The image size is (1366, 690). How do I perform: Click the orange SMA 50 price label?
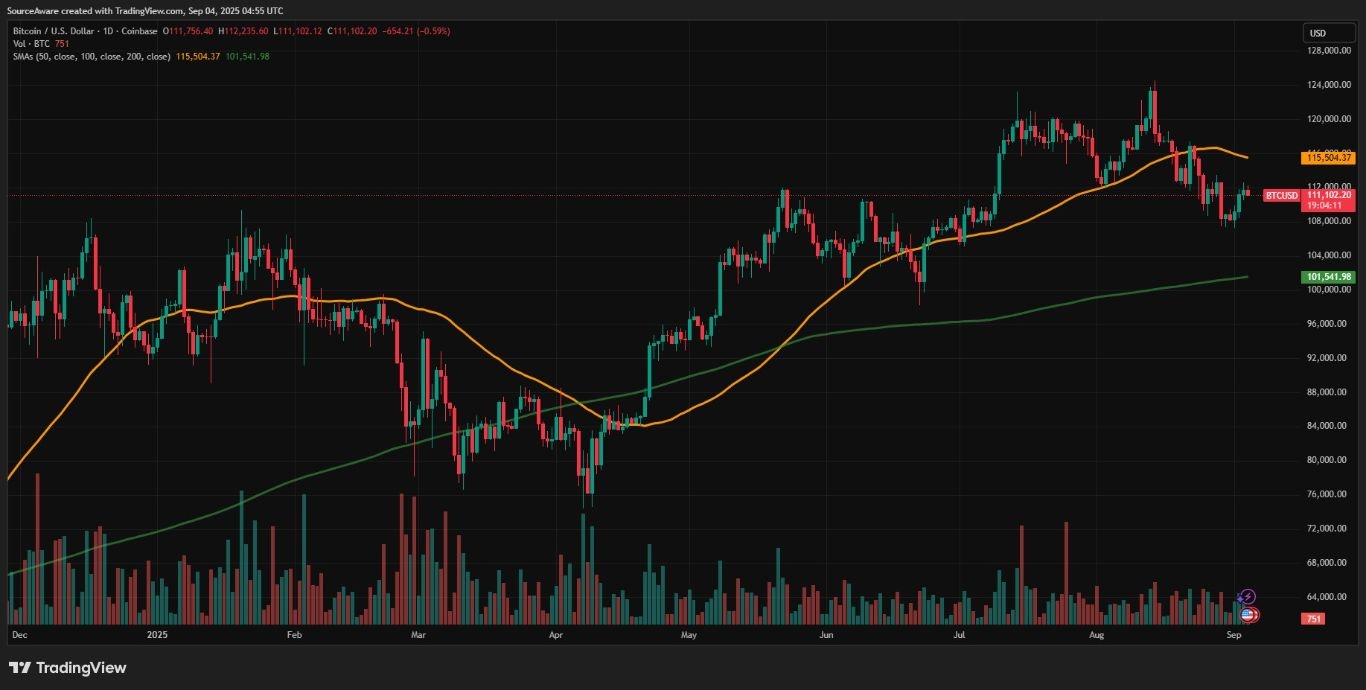click(1330, 157)
